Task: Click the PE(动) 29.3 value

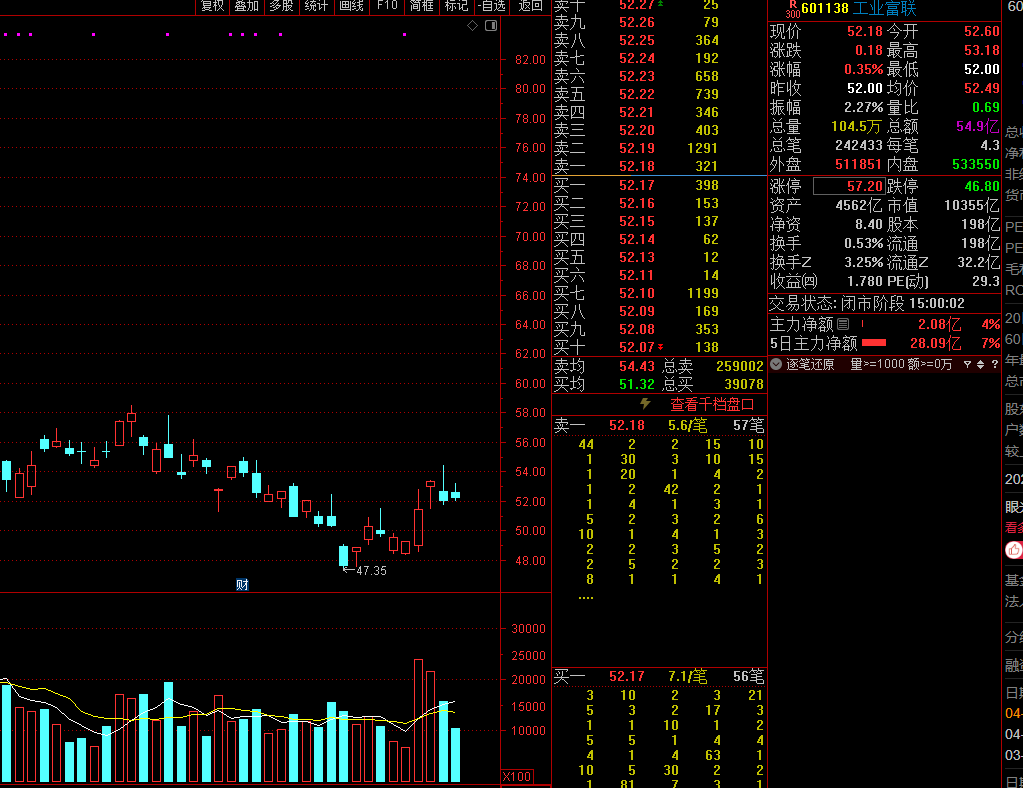Action: click(x=985, y=281)
